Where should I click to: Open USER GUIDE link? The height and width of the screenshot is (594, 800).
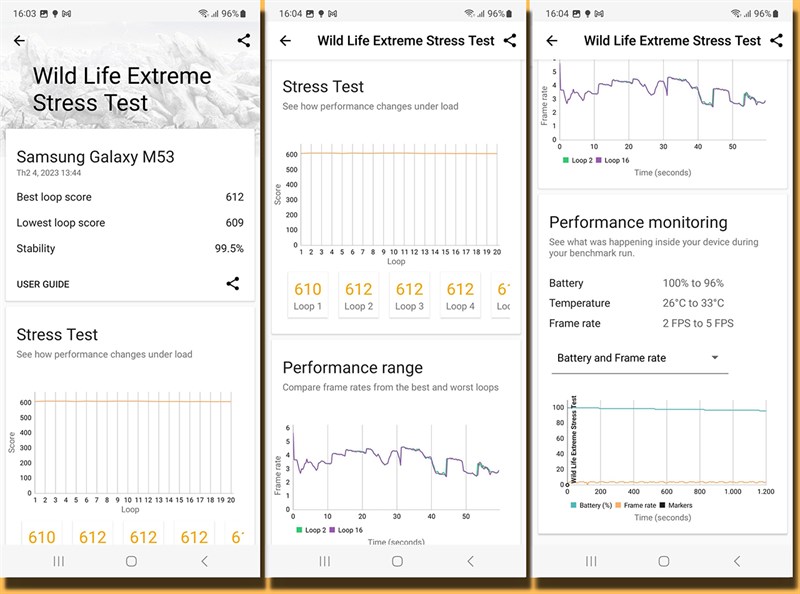pyautogui.click(x=43, y=284)
